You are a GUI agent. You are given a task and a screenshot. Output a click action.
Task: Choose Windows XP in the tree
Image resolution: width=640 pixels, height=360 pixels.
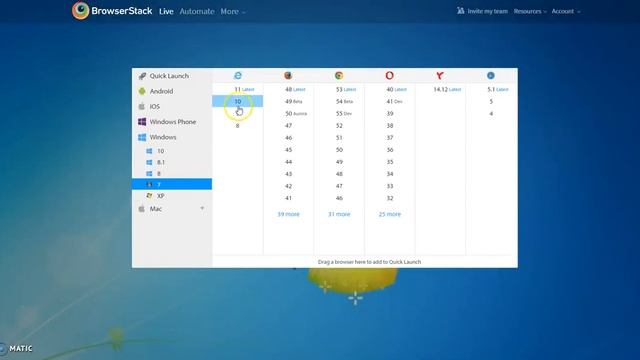click(x=172, y=196)
